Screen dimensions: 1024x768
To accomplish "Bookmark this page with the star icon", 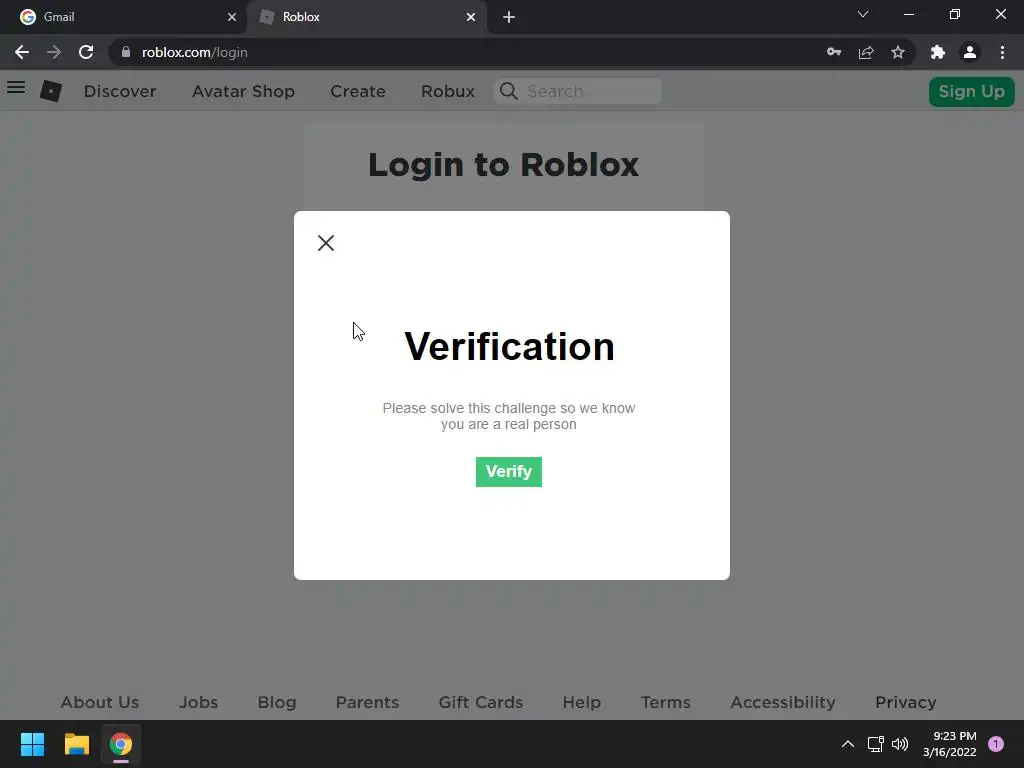I will coord(898,52).
